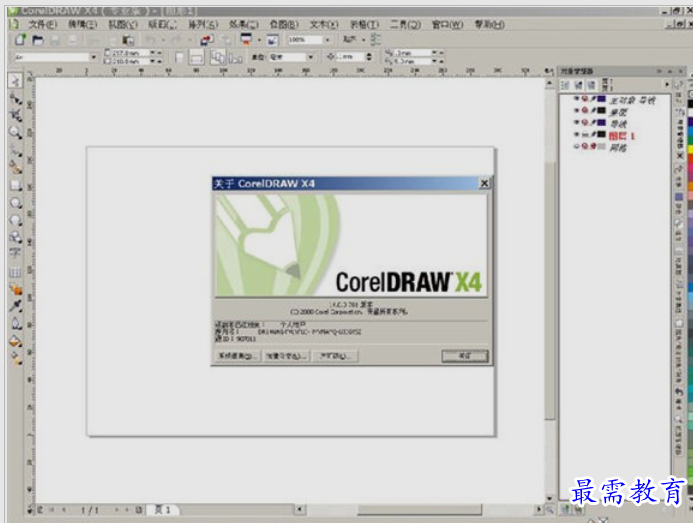Screen dimensions: 693x523
Task: Click the Paste icon in toolbar
Action: pyautogui.click(x=128, y=40)
